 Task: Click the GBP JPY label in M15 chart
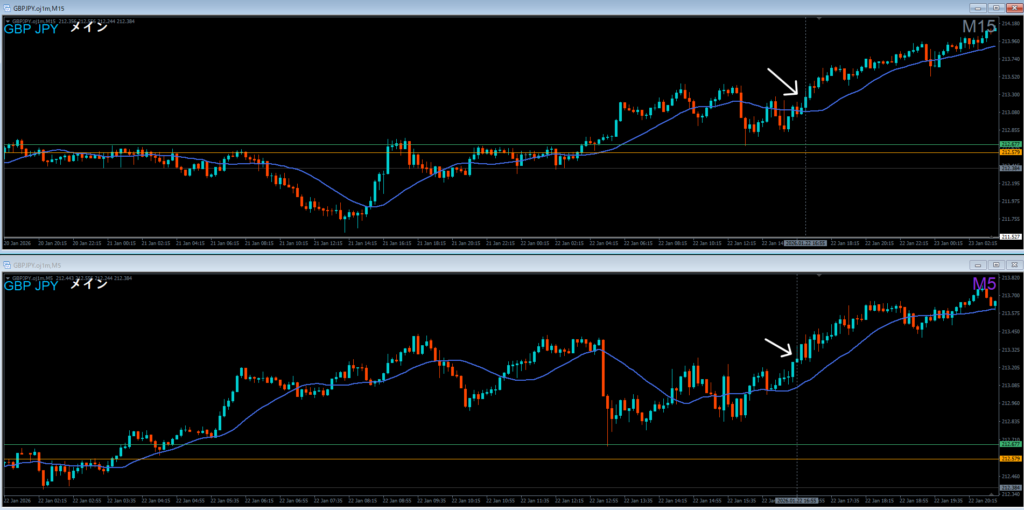(31, 29)
